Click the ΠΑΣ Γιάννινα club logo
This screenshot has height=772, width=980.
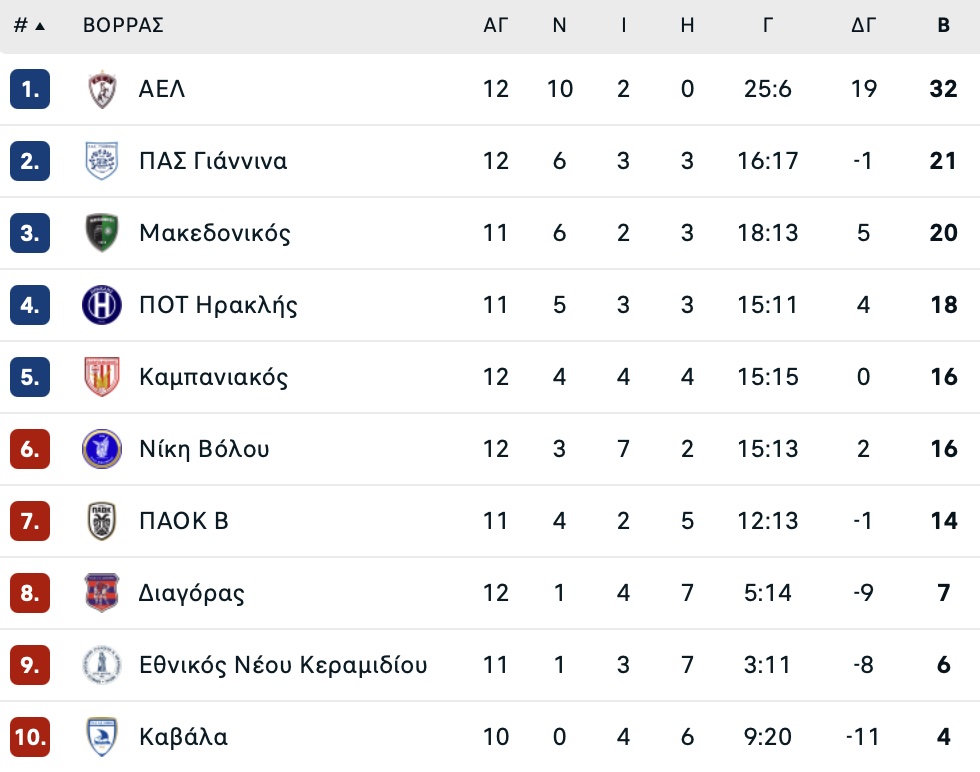coord(102,161)
